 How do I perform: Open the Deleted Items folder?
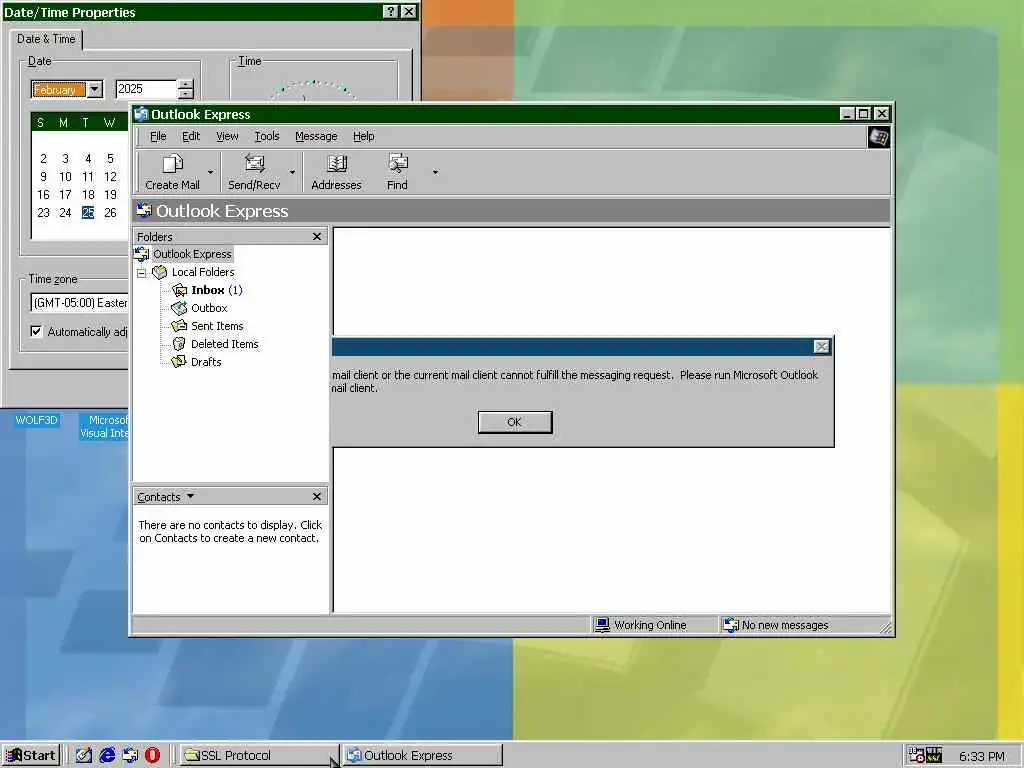(x=225, y=344)
